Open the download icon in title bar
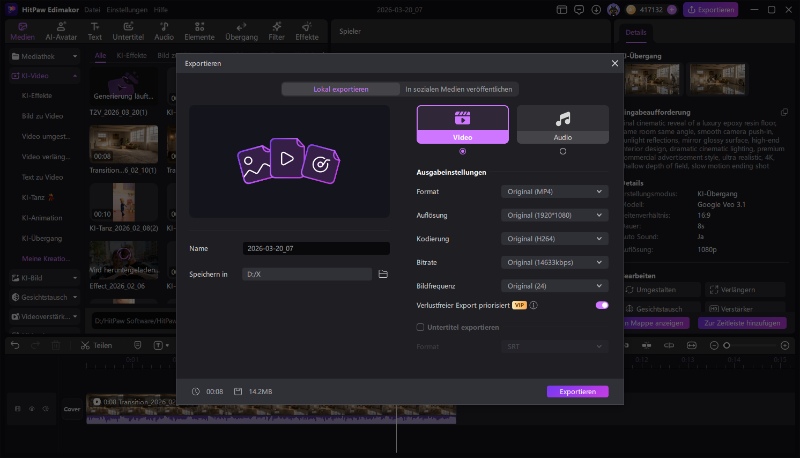 [596, 10]
